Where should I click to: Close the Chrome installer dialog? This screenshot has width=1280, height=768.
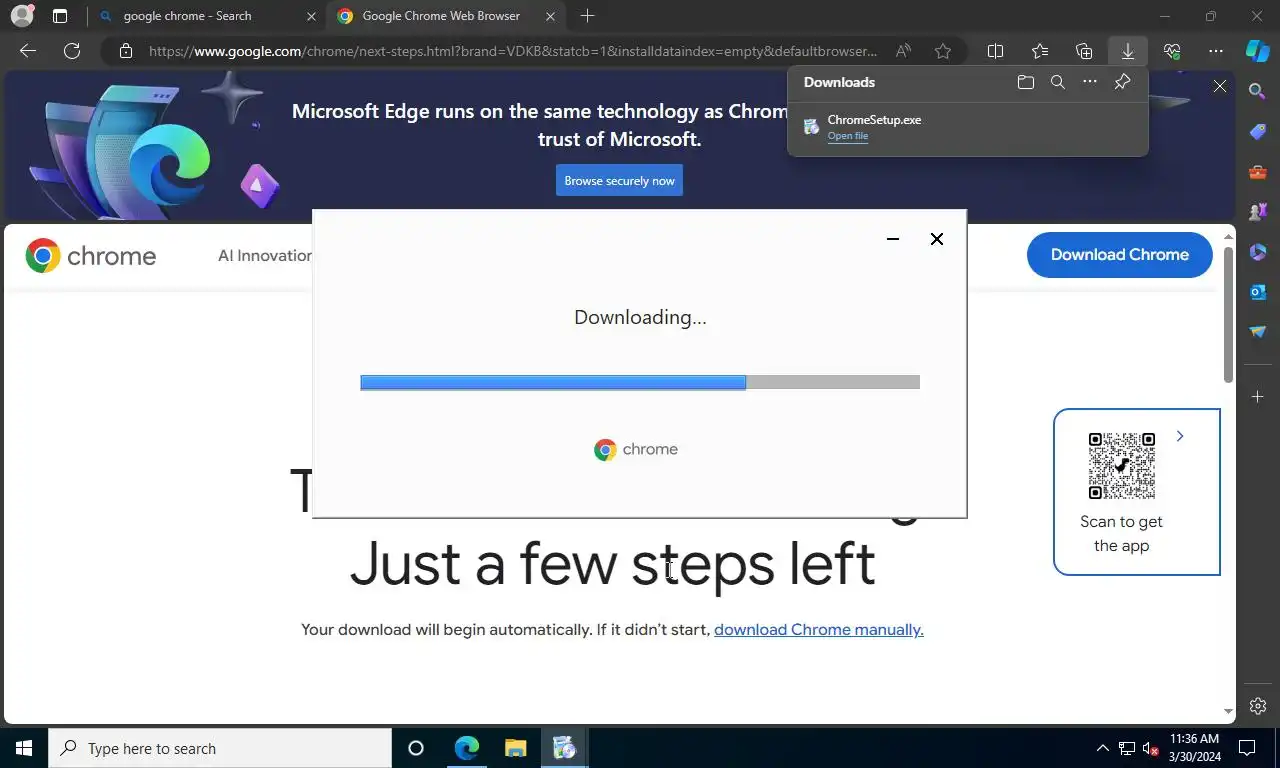(x=937, y=239)
